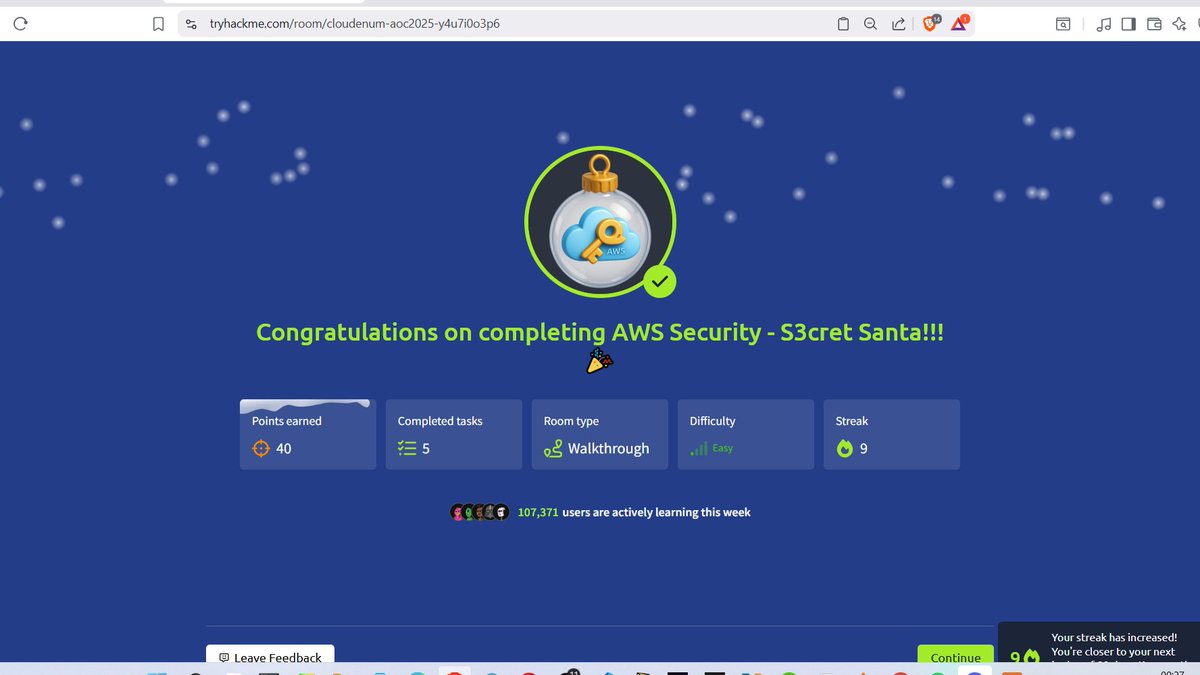Open the Brave Shields panel

point(928,23)
